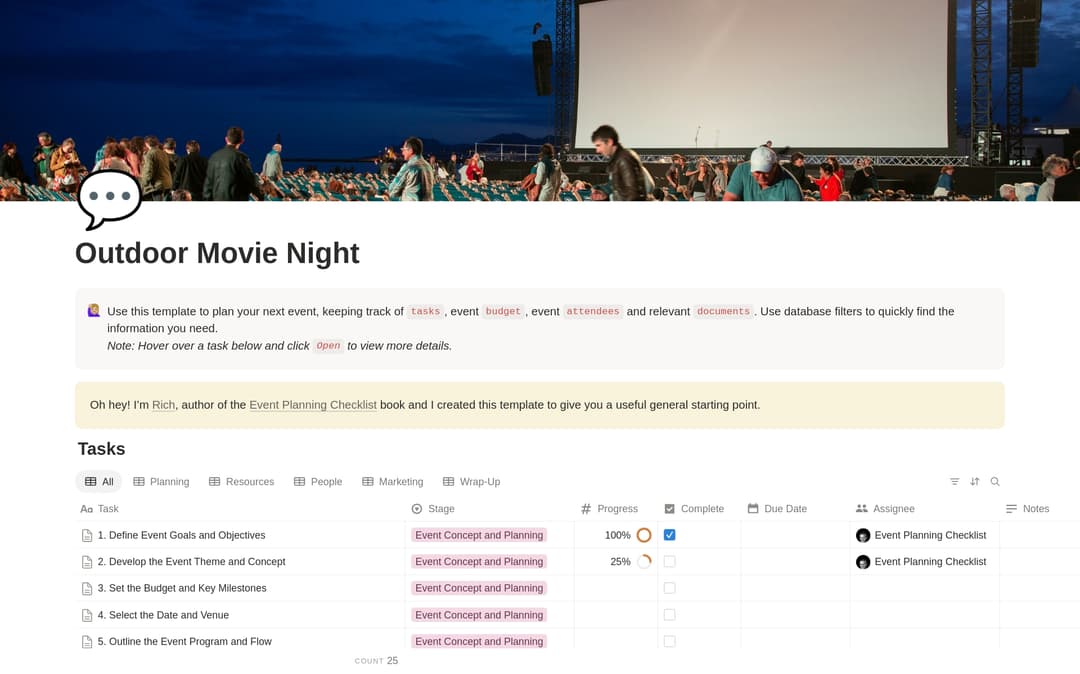The width and height of the screenshot is (1080, 674).
Task: Click Stage tag in Select the Date and Venue row
Action: tap(479, 615)
